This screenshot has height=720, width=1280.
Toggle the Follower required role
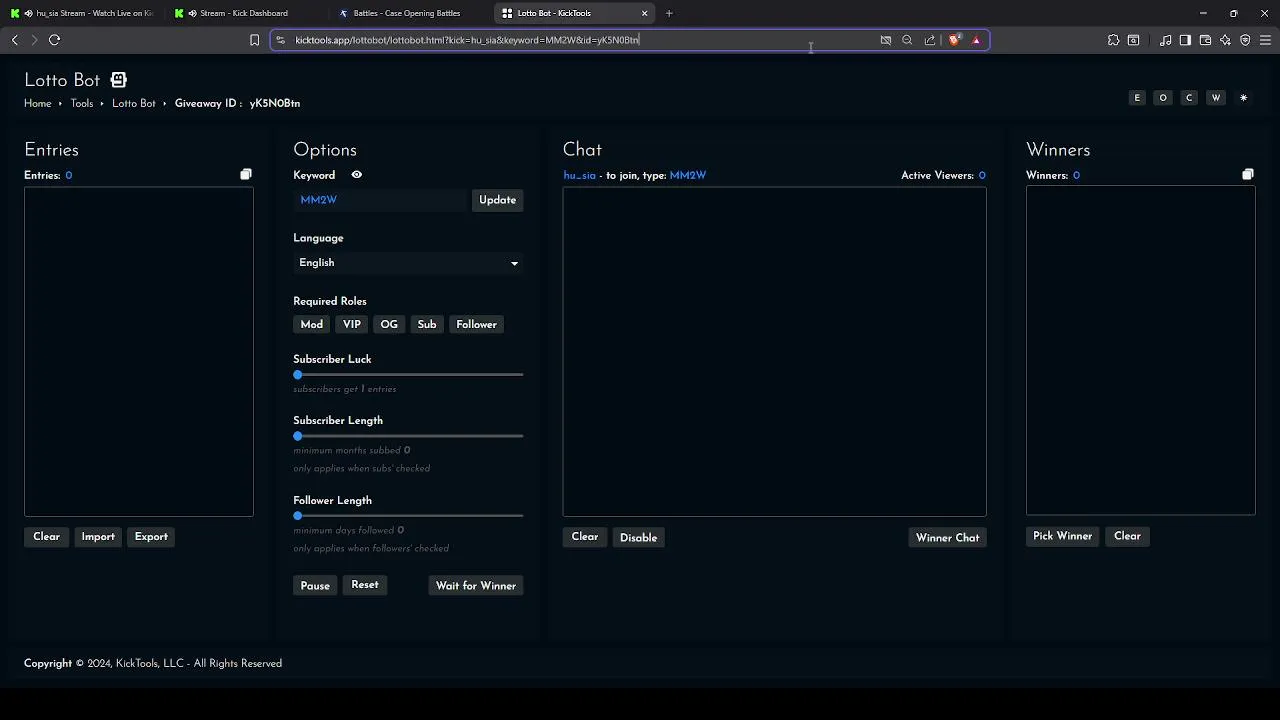point(476,324)
